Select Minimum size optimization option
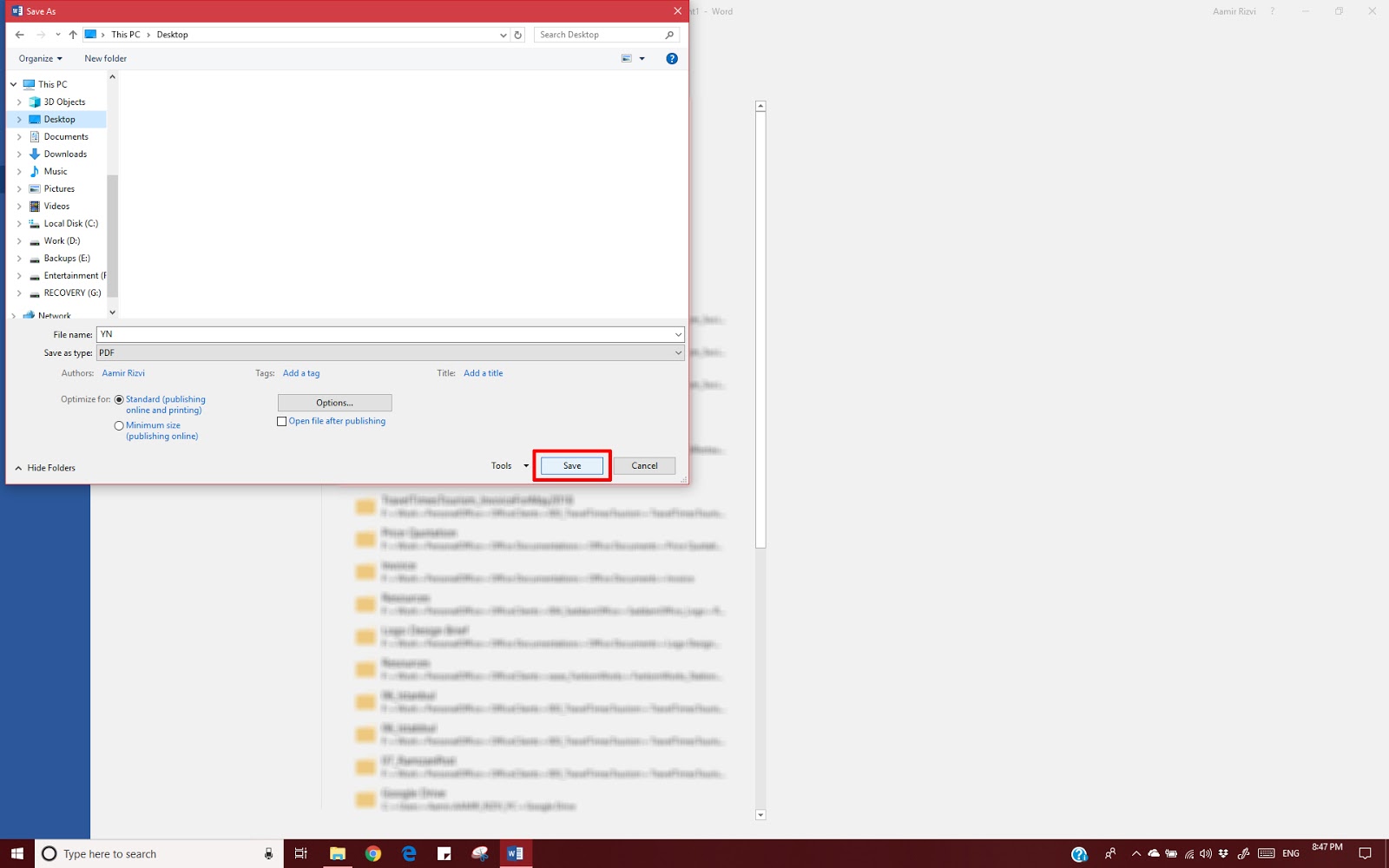The width and height of the screenshot is (1389, 868). (119, 426)
